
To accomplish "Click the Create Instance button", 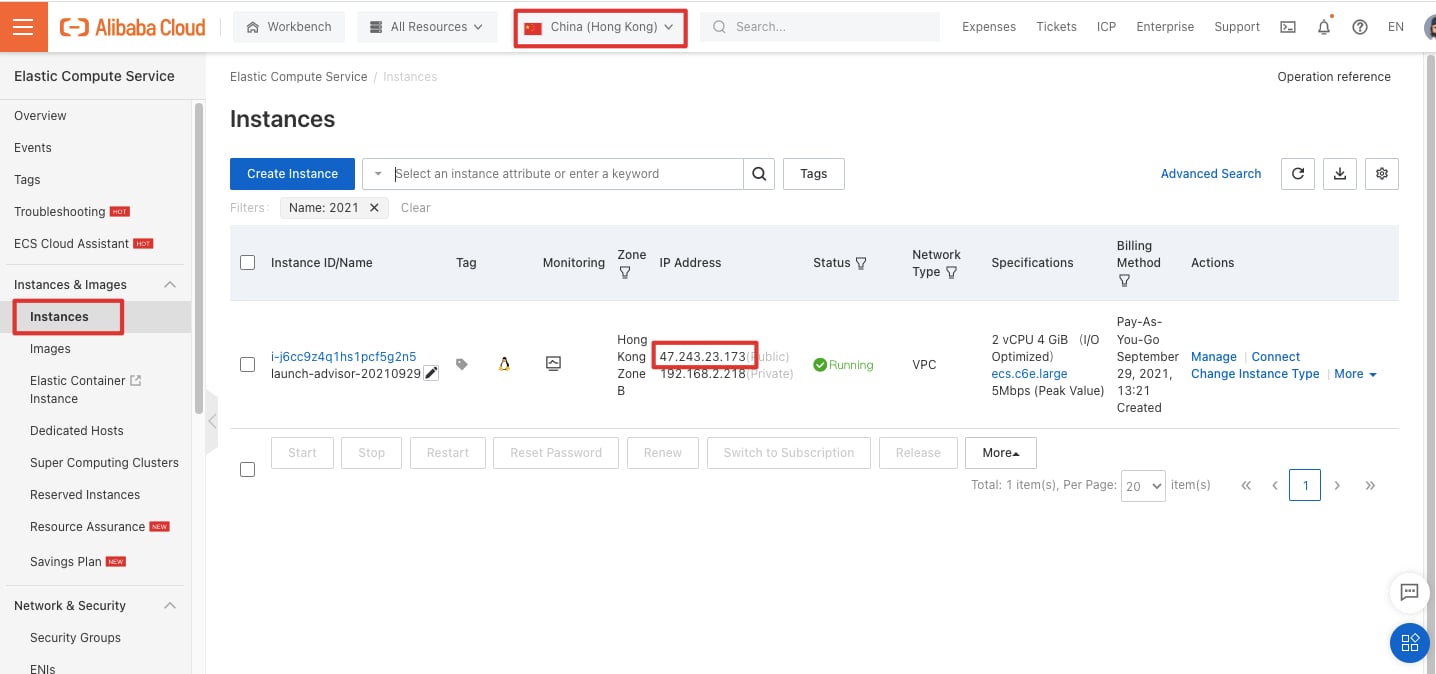I will tap(292, 174).
